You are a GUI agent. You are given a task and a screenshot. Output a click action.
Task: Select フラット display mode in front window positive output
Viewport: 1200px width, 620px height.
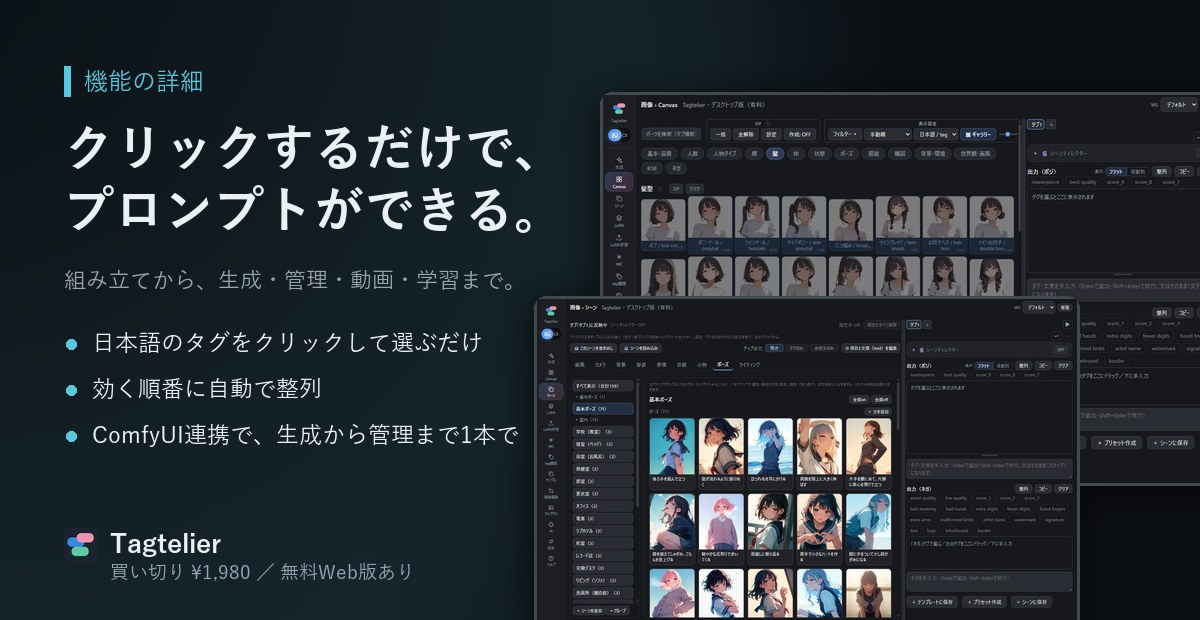pos(985,366)
